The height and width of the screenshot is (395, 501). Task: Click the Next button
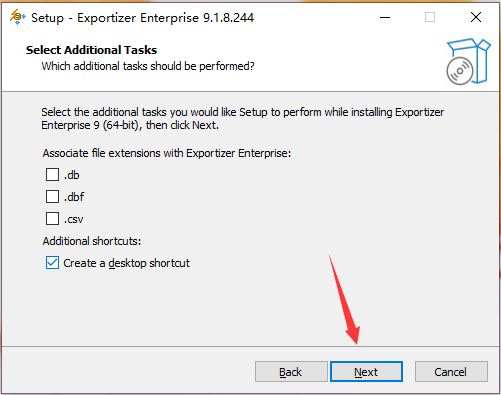coord(366,372)
